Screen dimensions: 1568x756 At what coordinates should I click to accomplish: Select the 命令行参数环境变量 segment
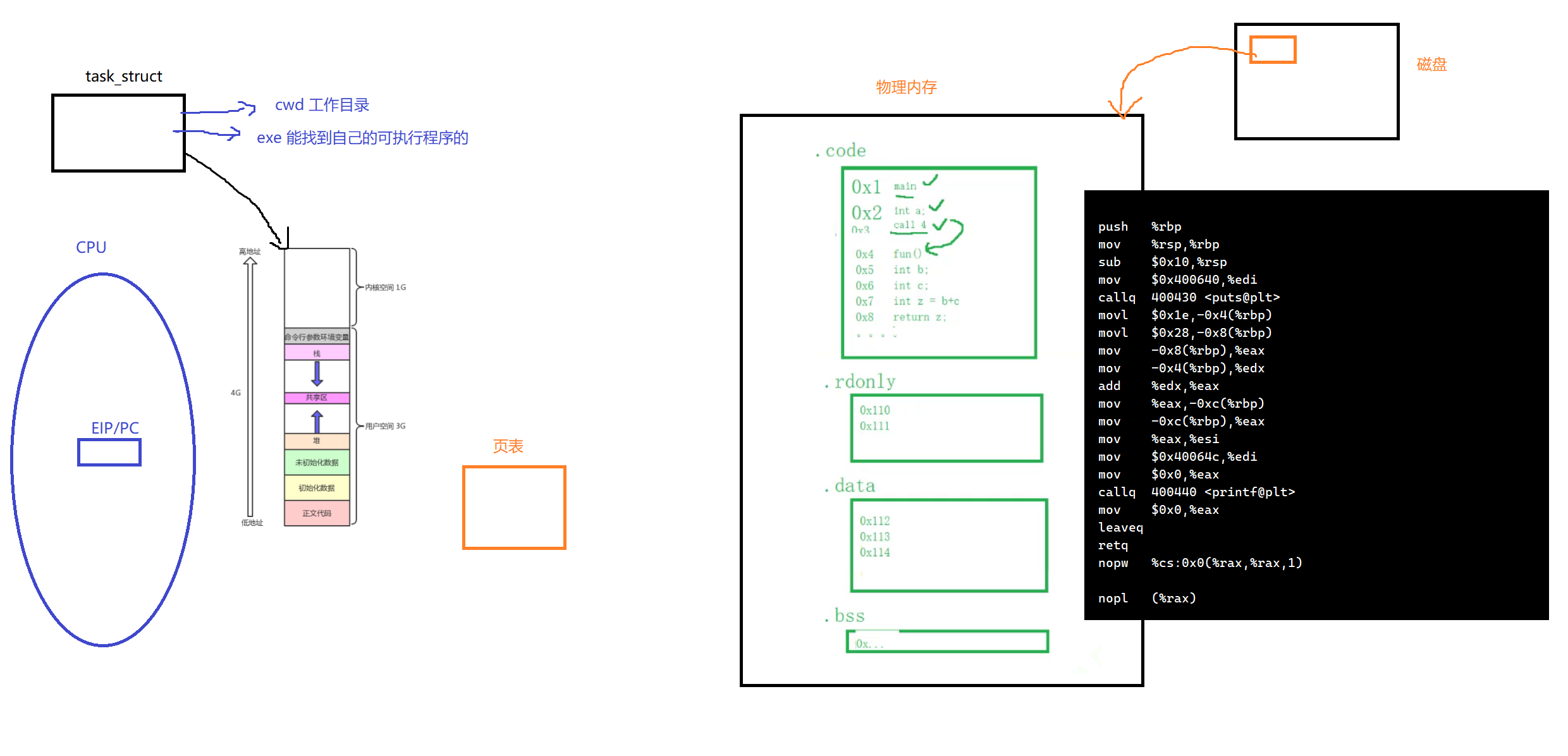317,337
